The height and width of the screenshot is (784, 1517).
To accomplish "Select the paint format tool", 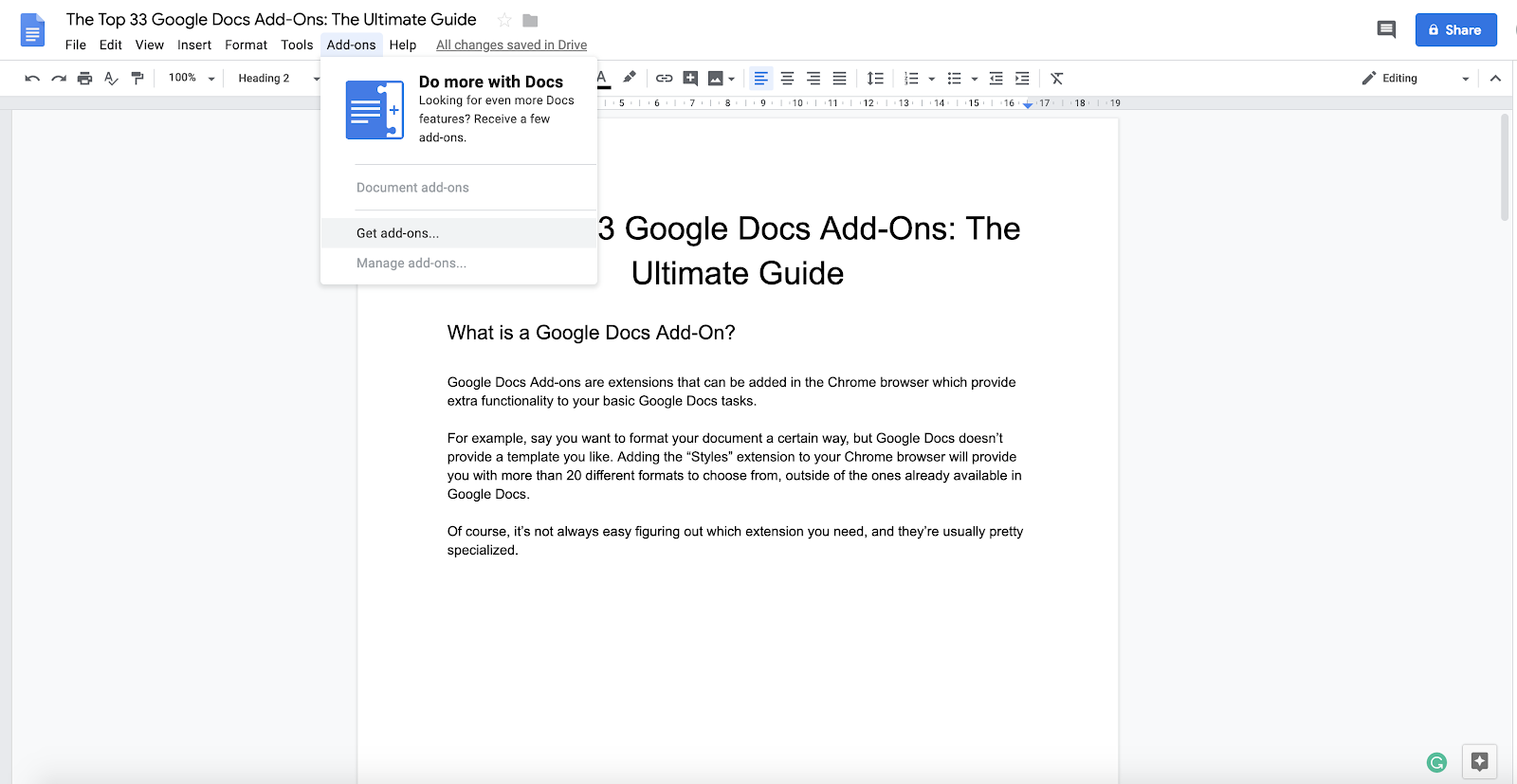I will click(137, 79).
